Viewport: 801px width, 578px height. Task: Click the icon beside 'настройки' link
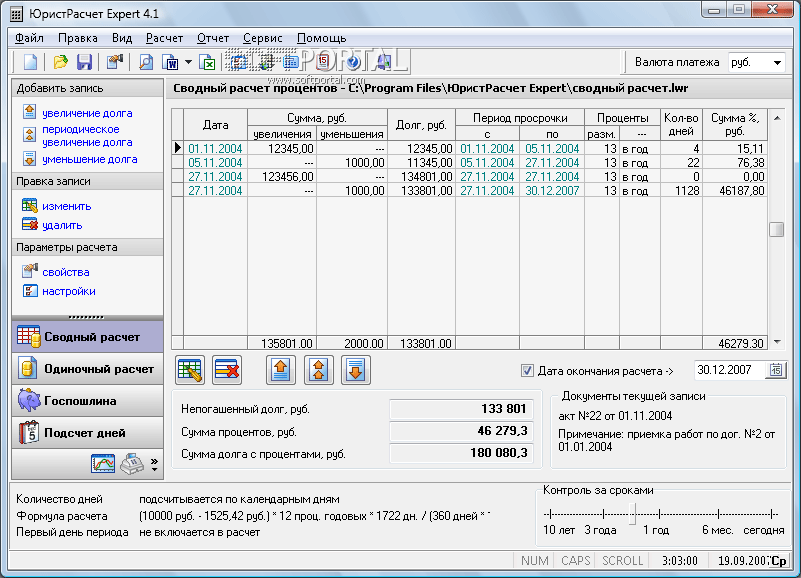tap(30, 291)
